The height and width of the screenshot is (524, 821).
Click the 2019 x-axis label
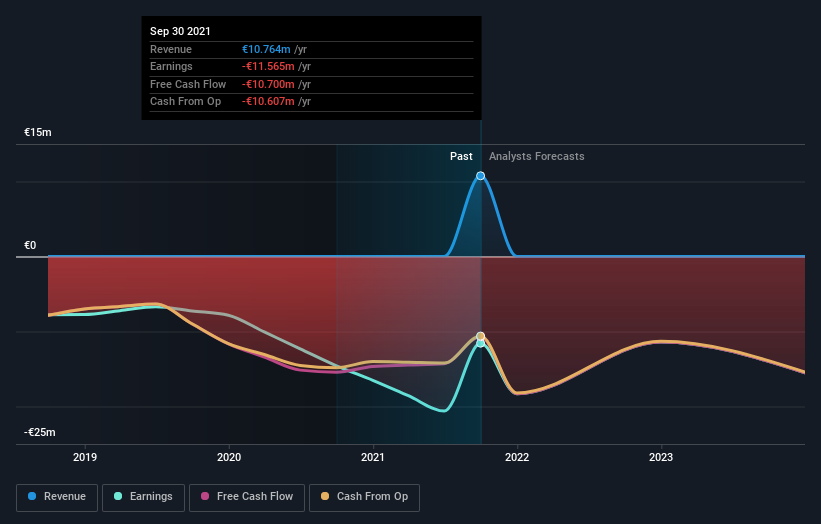(85, 457)
